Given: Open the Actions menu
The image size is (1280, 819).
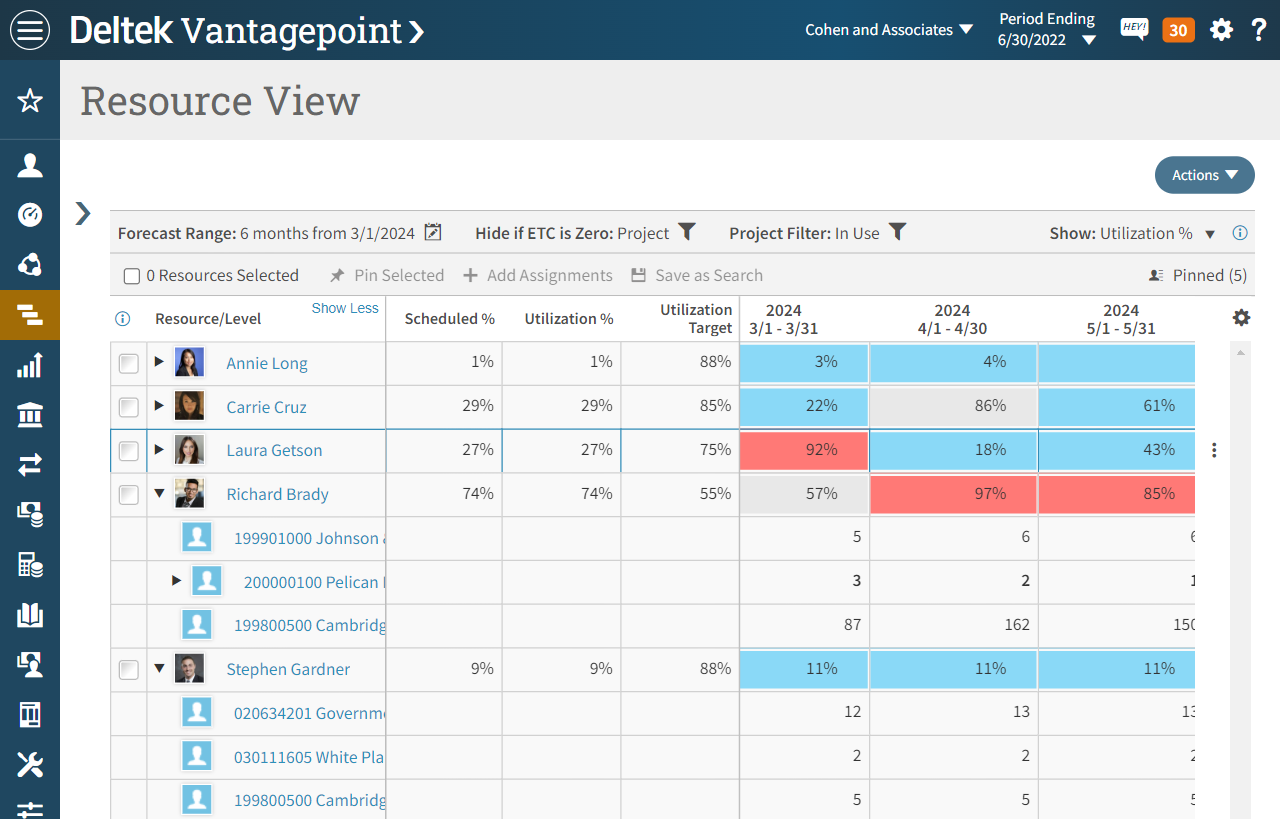Looking at the screenshot, I should tap(1204, 175).
